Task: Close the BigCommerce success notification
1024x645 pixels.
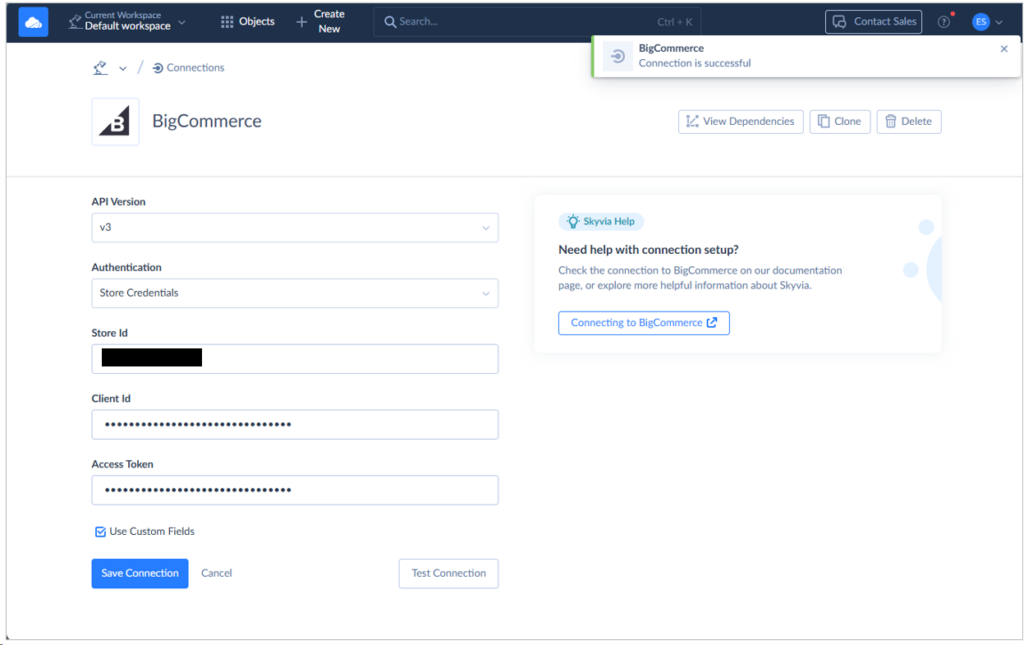Action: click(1004, 49)
